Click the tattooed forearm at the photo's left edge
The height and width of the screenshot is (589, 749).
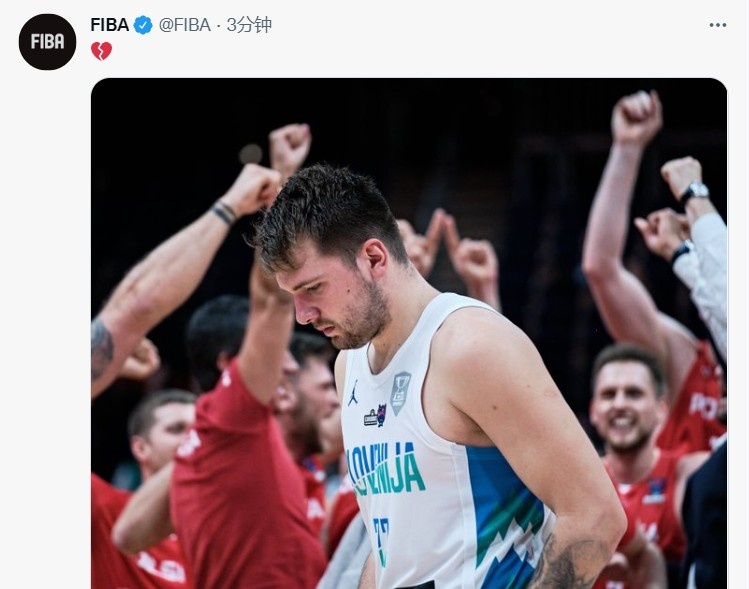pos(101,346)
